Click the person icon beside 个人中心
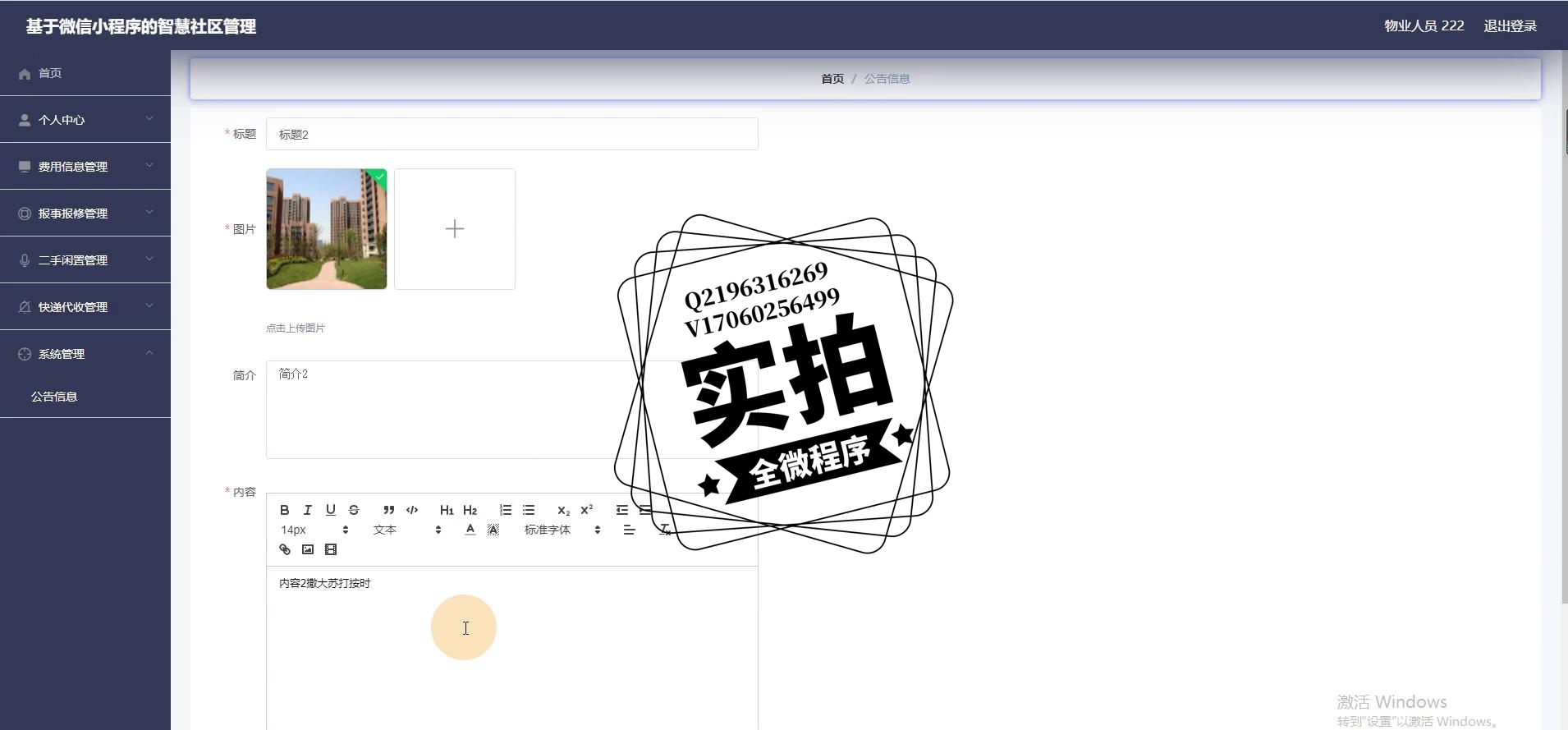Viewport: 1568px width, 730px height. (25, 120)
